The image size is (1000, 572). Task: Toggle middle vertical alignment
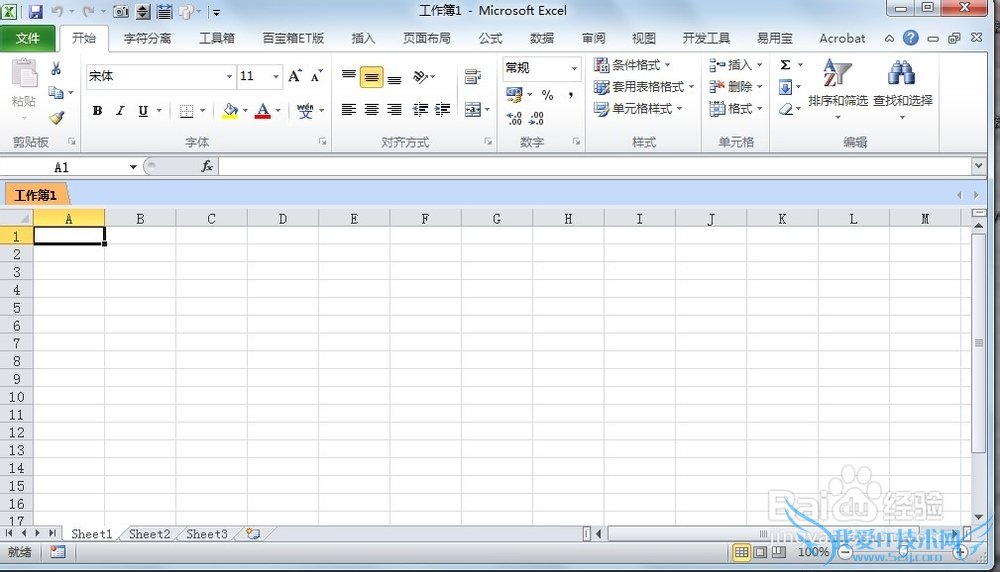(371, 77)
